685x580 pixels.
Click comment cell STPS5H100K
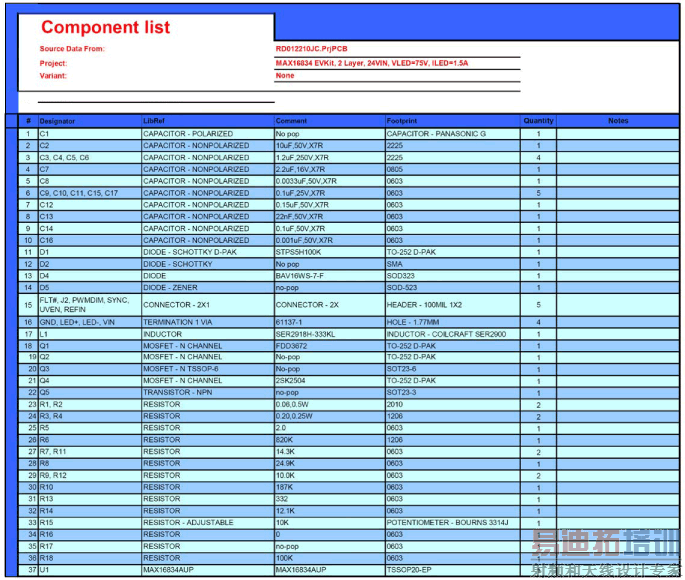(330, 252)
